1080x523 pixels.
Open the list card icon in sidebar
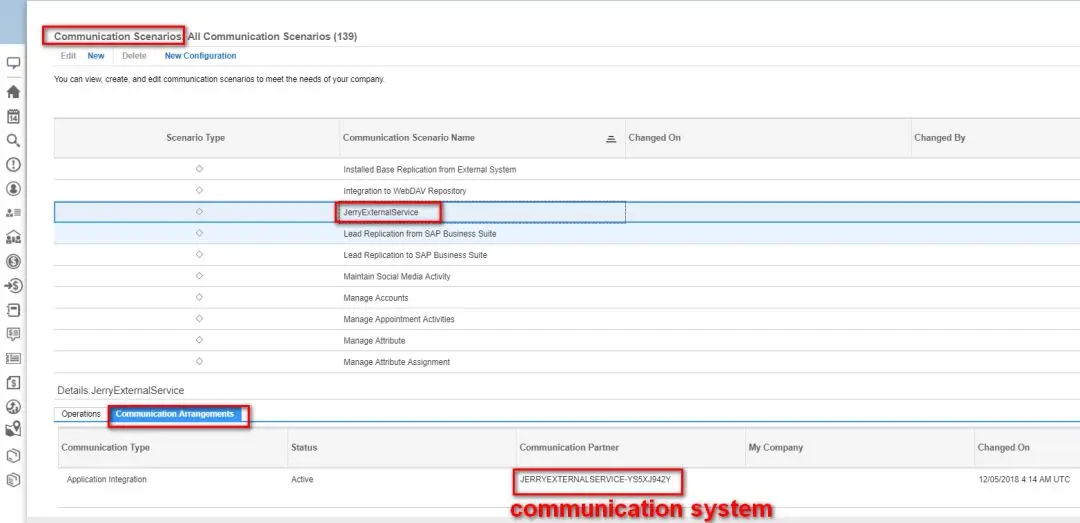tap(13, 358)
